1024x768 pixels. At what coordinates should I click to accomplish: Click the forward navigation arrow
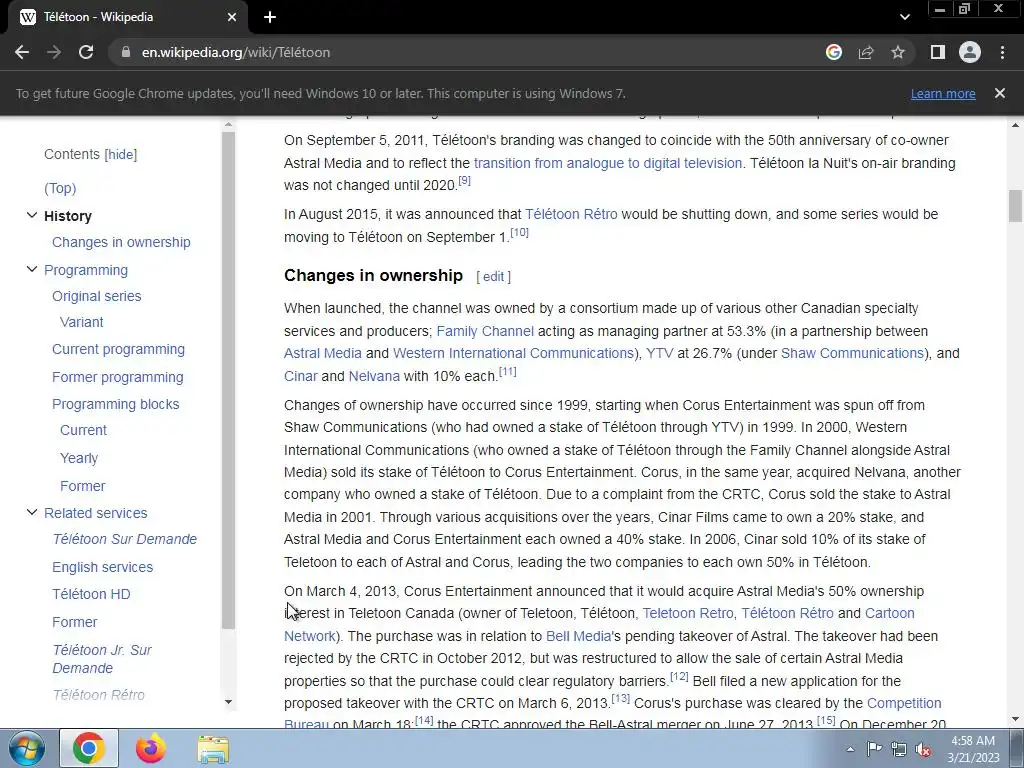coord(54,52)
